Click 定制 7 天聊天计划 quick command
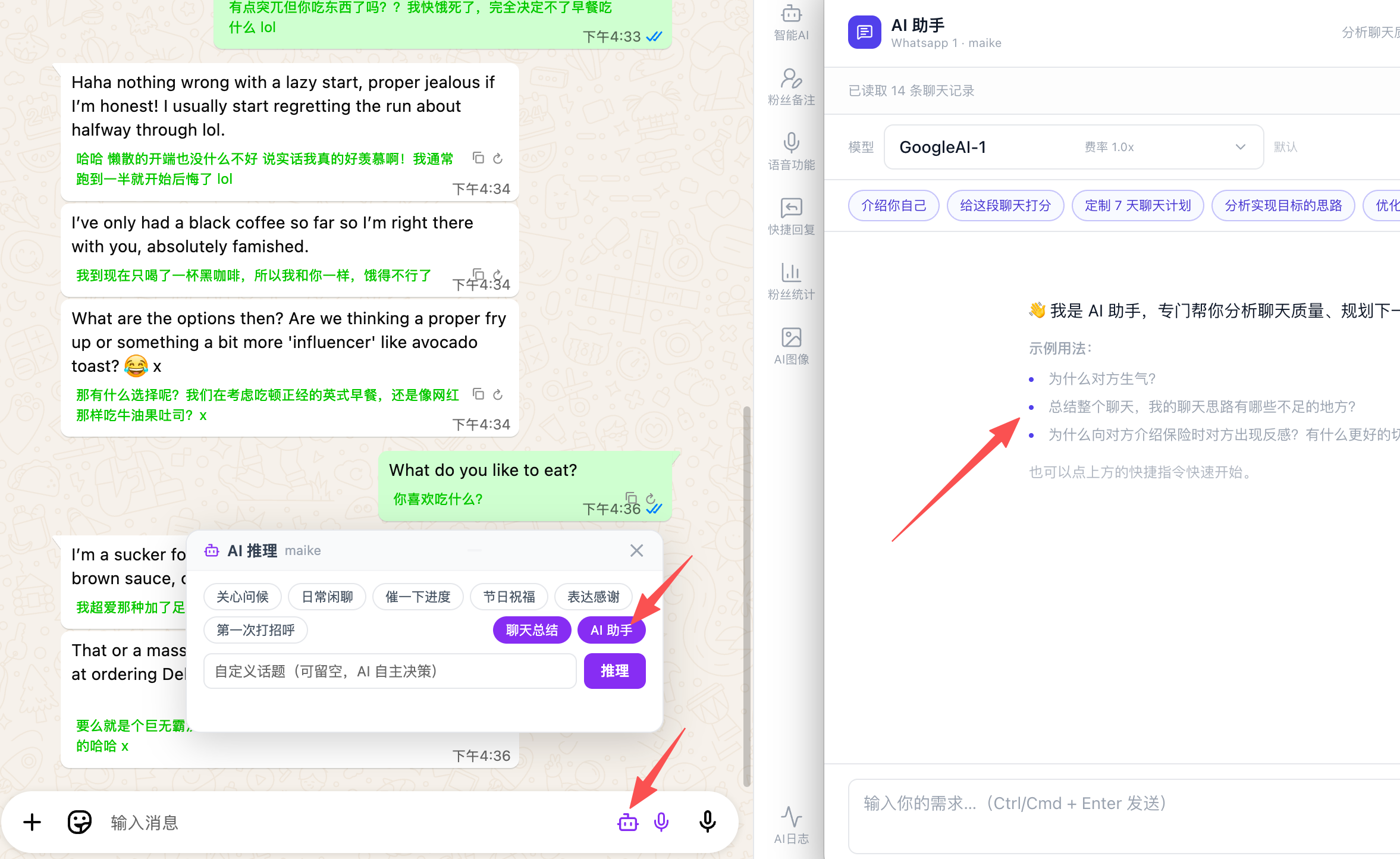The image size is (1400, 859). tap(1138, 206)
